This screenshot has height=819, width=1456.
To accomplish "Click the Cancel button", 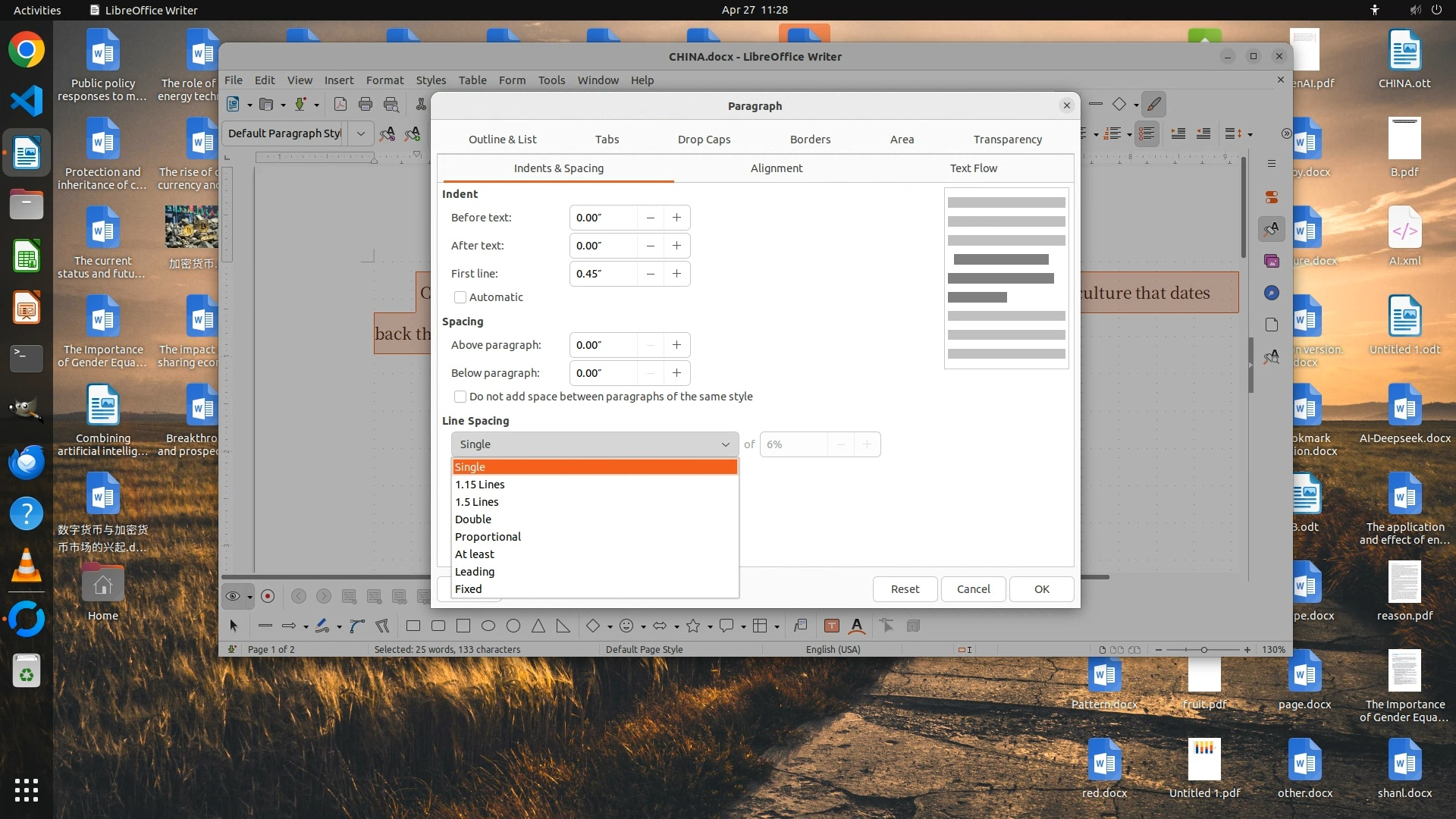I will click(x=973, y=589).
